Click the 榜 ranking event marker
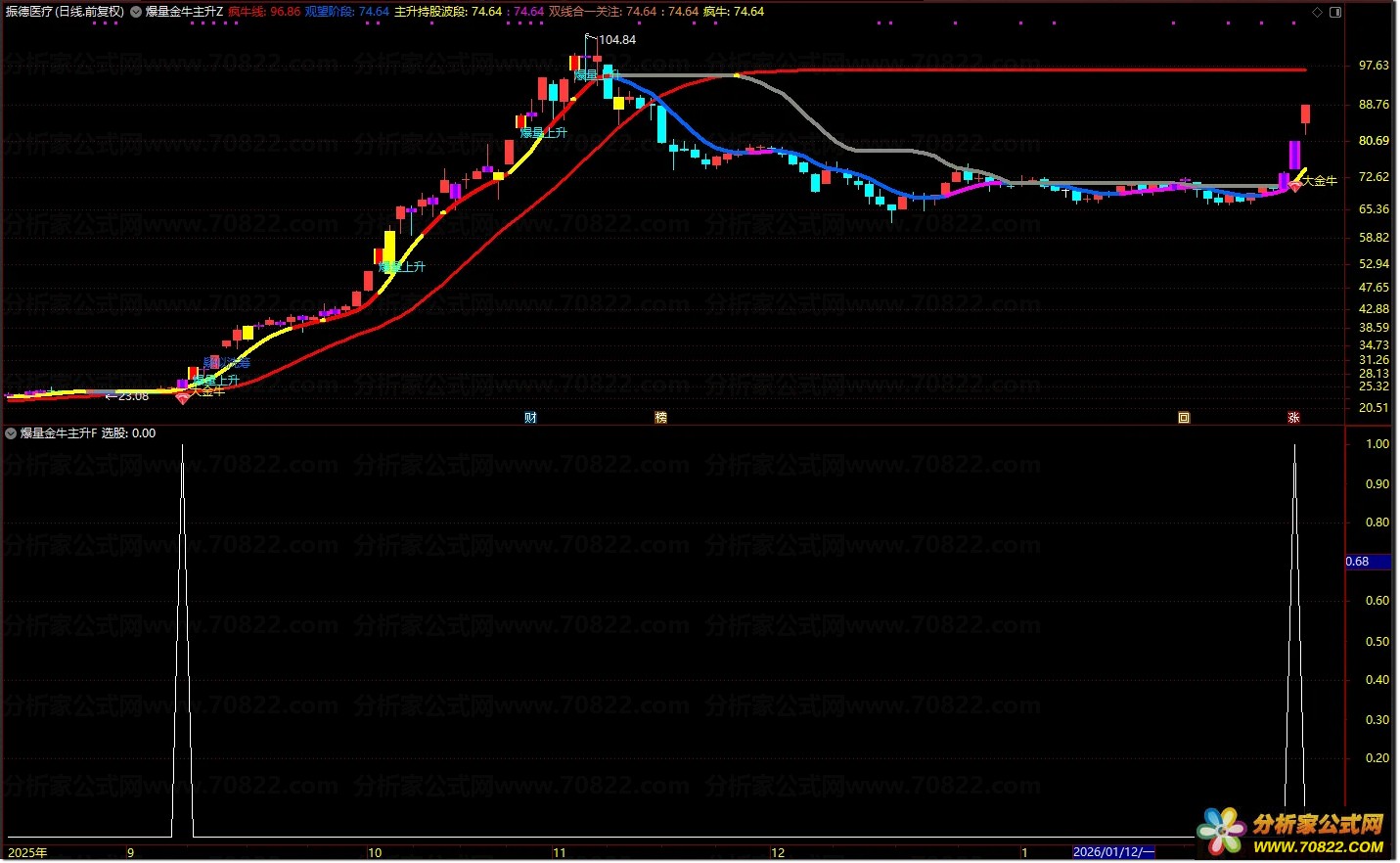1400x863 pixels. [x=661, y=418]
